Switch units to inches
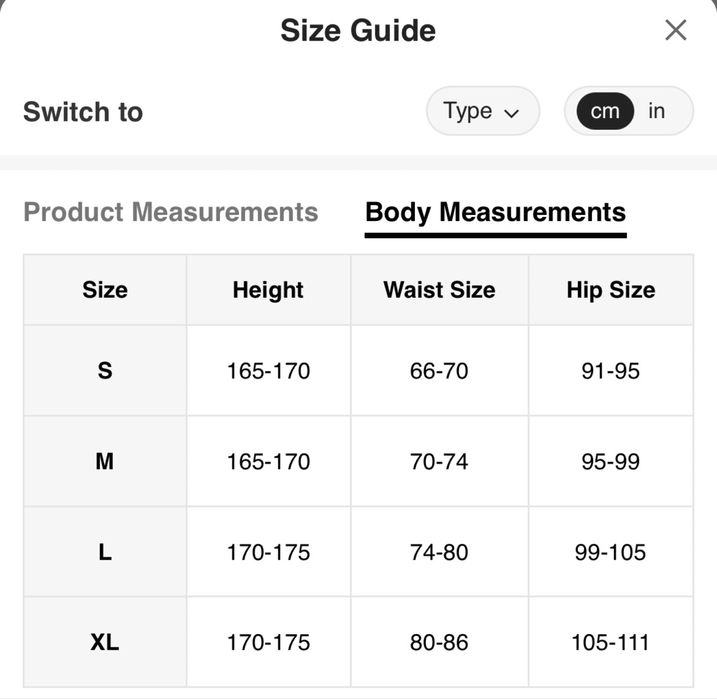 [656, 111]
